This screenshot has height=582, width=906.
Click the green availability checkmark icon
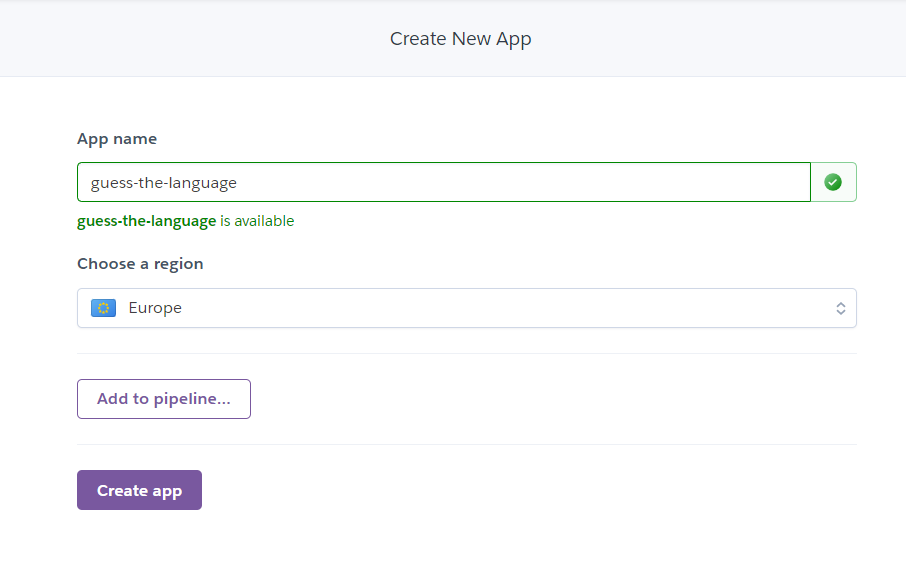click(x=833, y=182)
